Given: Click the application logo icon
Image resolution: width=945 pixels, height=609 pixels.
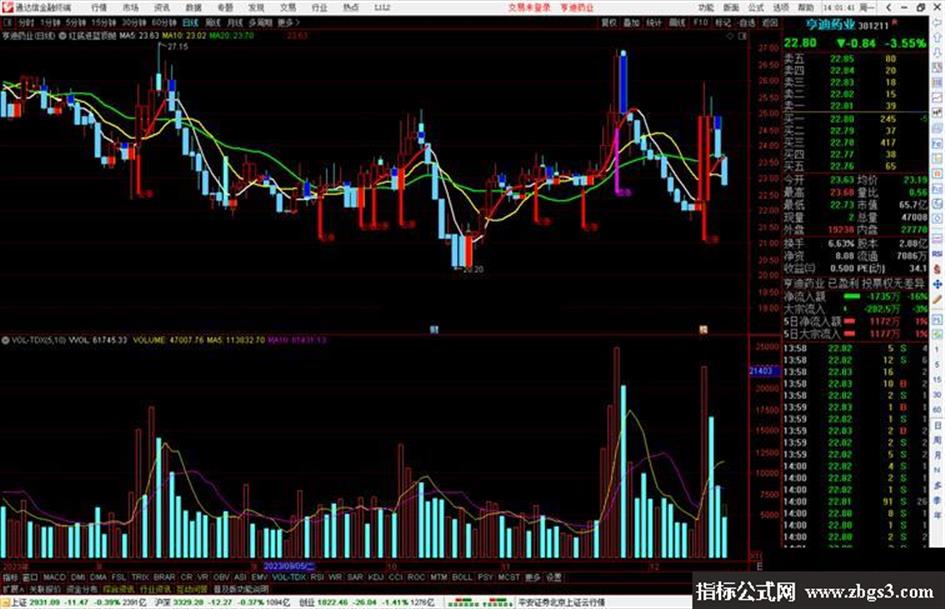Looking at the screenshot, I should tap(7, 7).
